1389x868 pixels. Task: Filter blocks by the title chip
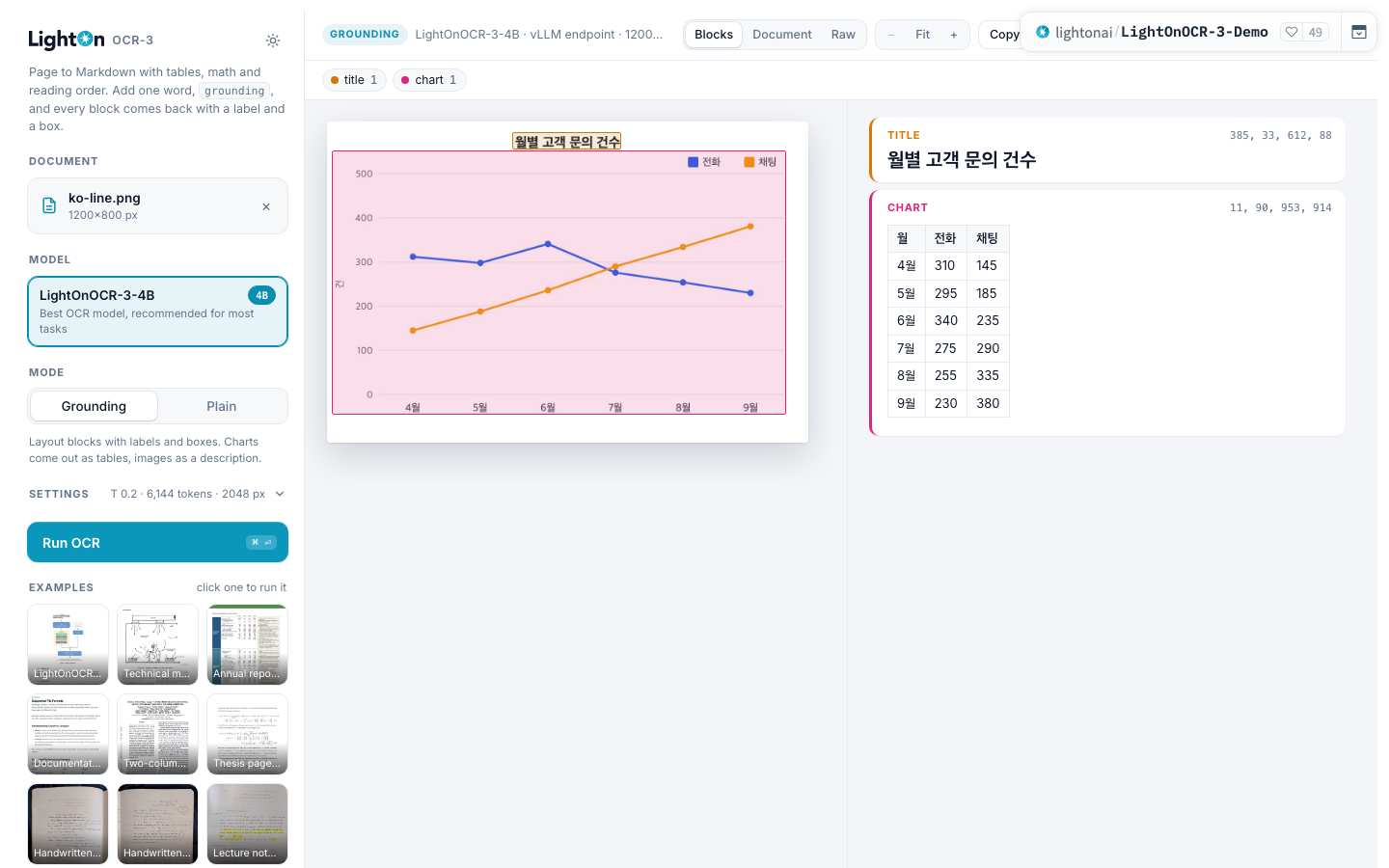pos(354,80)
